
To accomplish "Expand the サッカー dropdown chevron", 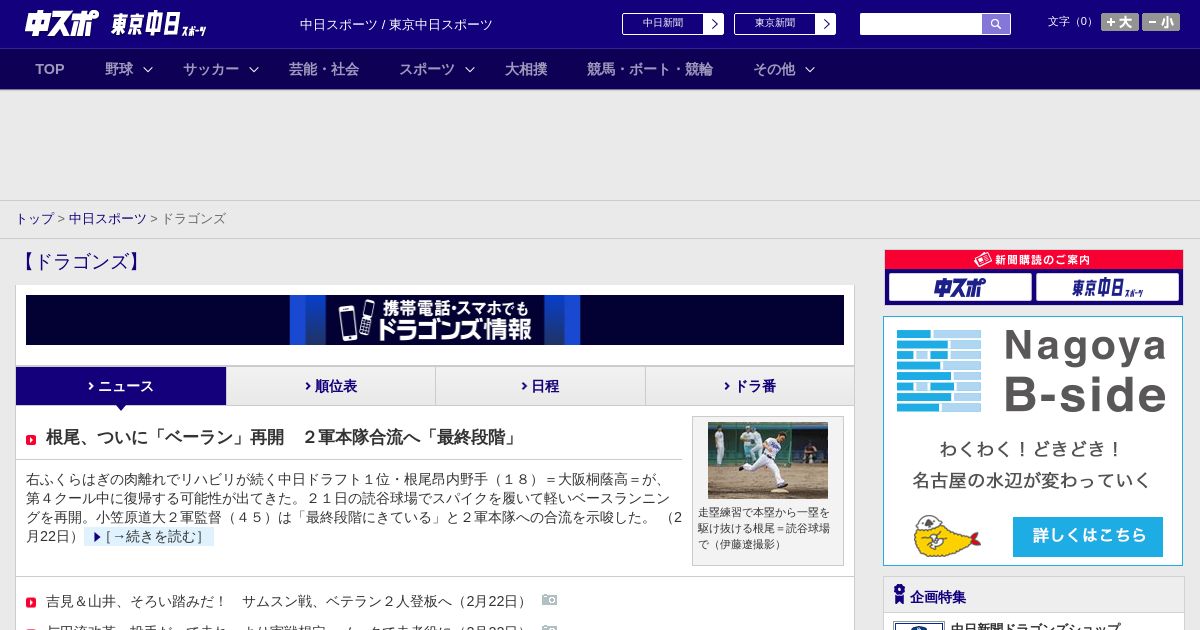I will pyautogui.click(x=254, y=69).
